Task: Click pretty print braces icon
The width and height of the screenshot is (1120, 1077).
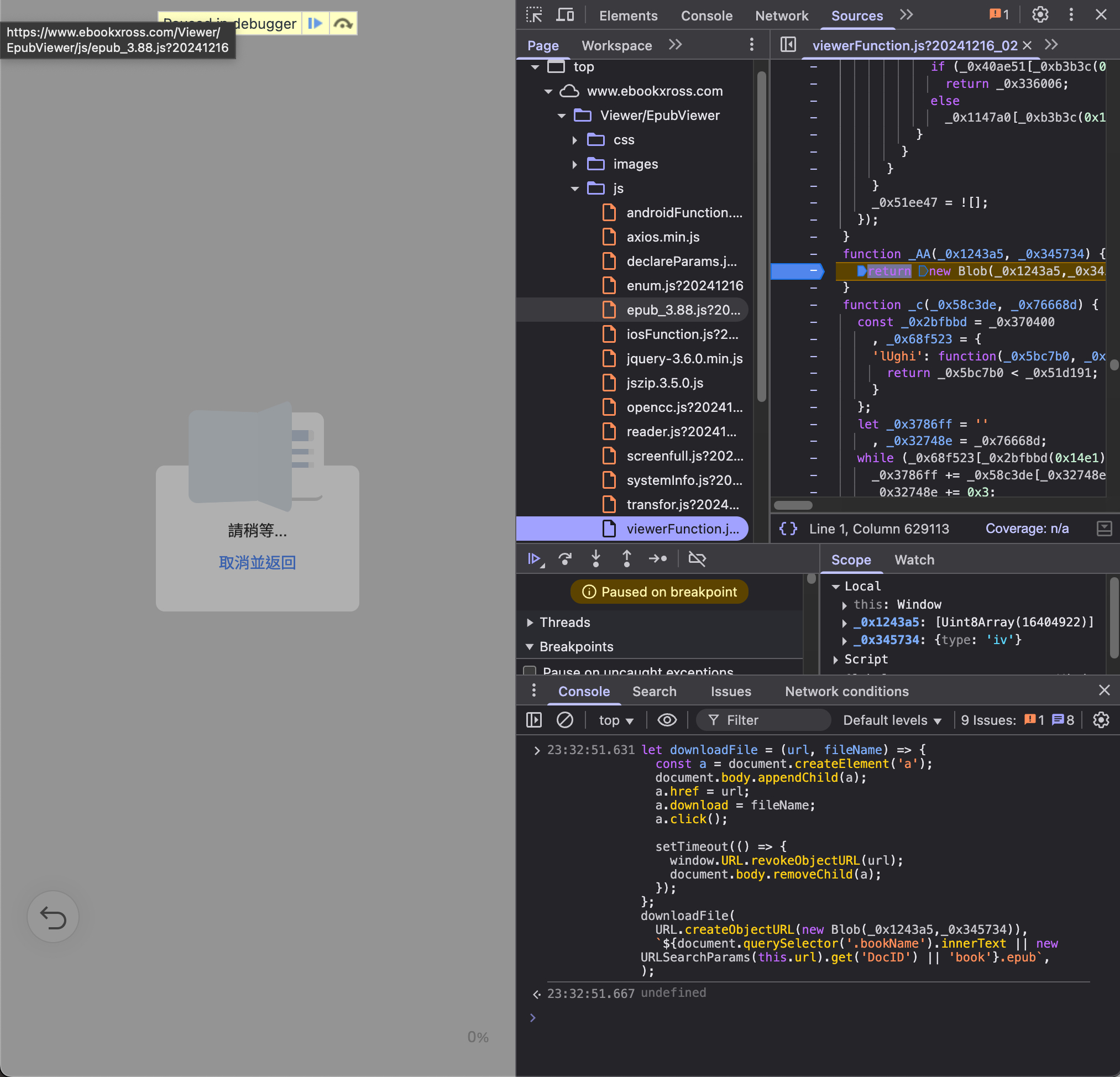Action: click(788, 529)
